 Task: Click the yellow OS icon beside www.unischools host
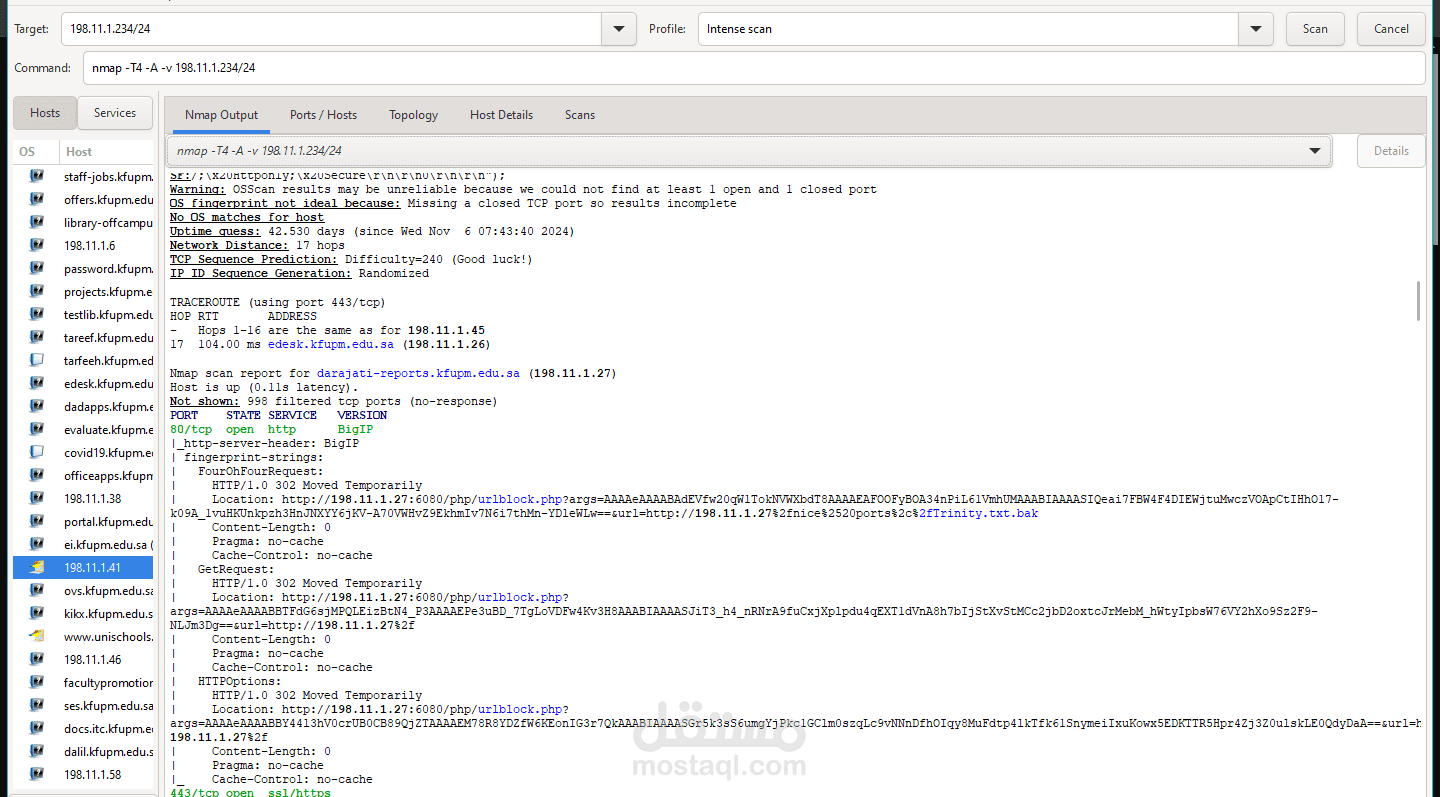tap(37, 636)
